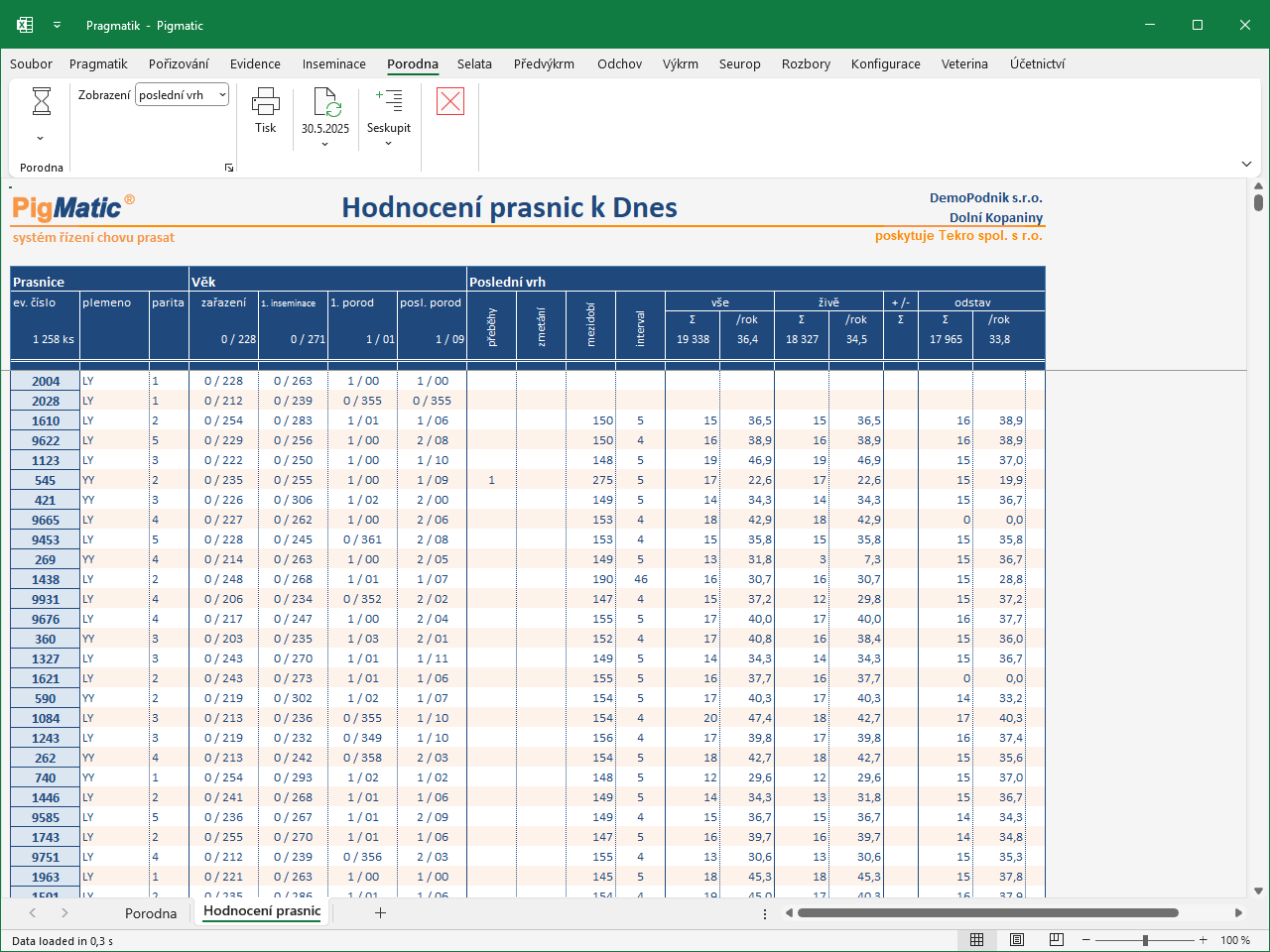Click the Tisk printer icon
This screenshot has width=1270, height=952.
tap(266, 101)
